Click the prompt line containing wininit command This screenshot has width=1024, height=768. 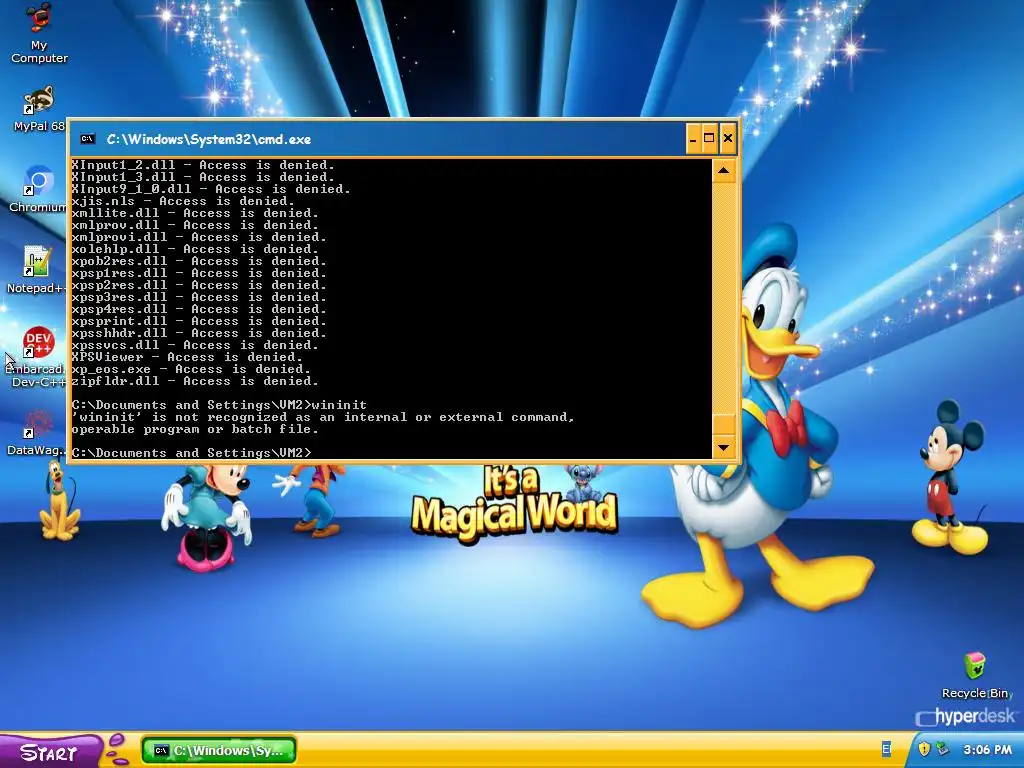(219, 405)
